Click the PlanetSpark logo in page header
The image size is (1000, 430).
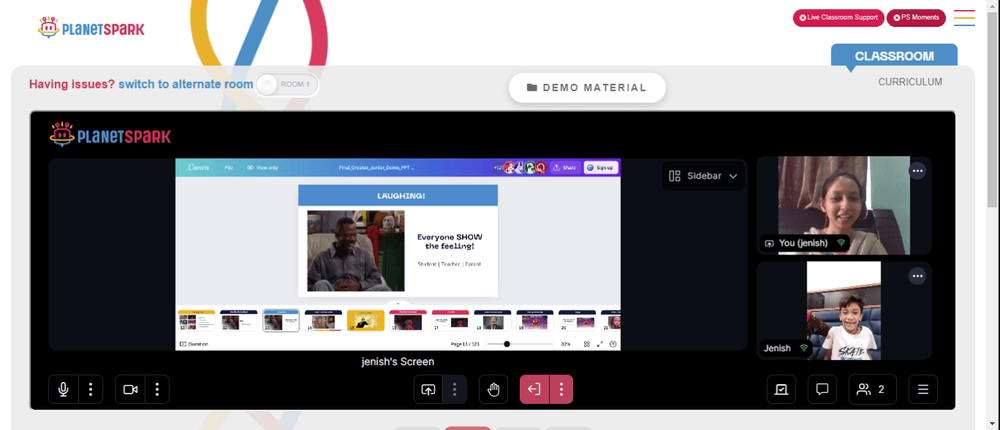(x=91, y=27)
